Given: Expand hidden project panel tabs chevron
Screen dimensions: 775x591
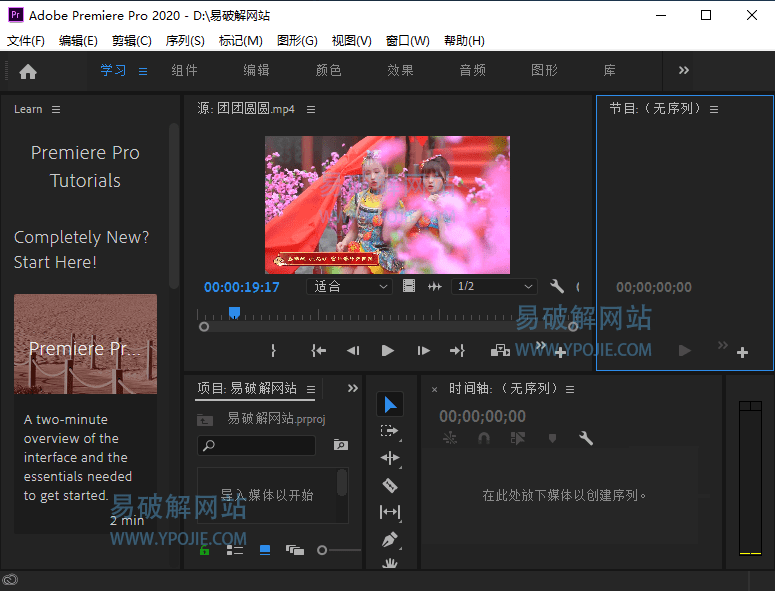Looking at the screenshot, I should pos(352,388).
